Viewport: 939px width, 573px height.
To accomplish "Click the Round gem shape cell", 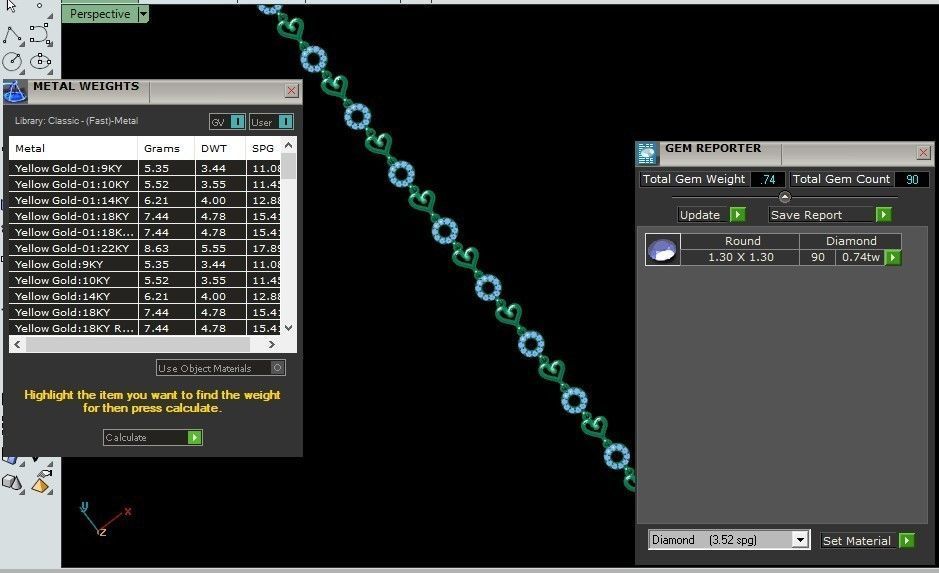I will point(740,241).
